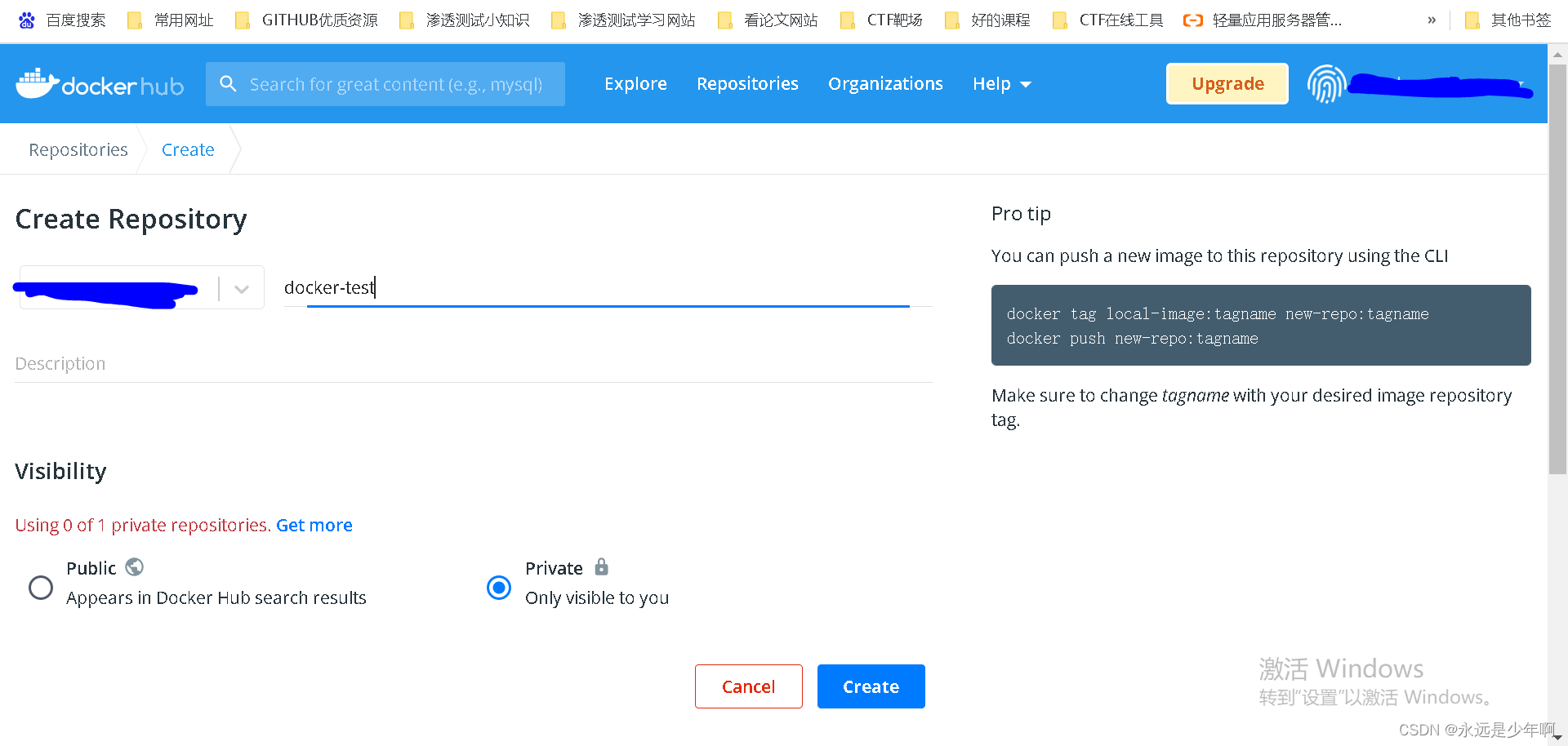Open the 常用网址 bookmark folder

(171, 20)
